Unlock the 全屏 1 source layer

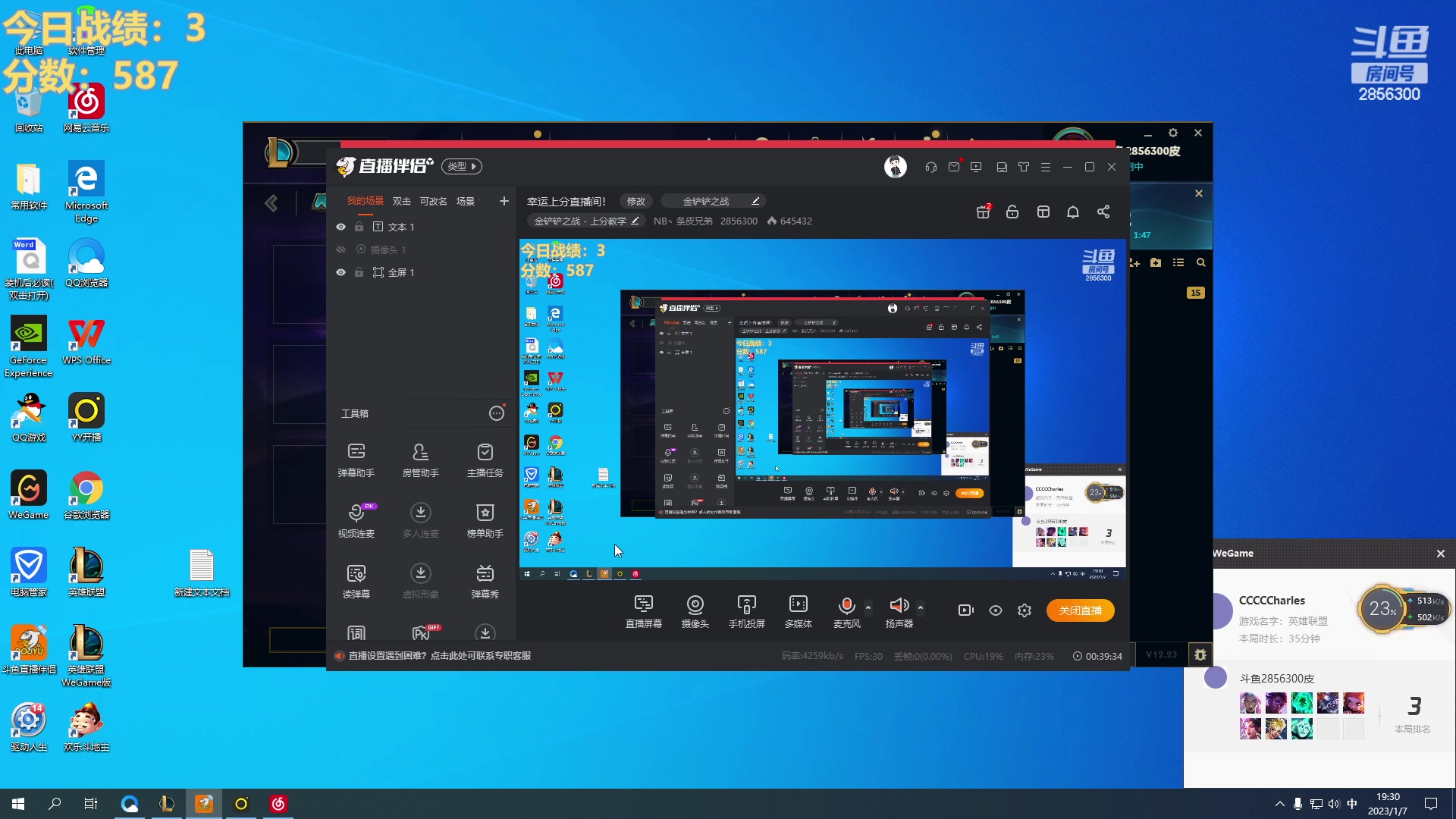pos(359,272)
